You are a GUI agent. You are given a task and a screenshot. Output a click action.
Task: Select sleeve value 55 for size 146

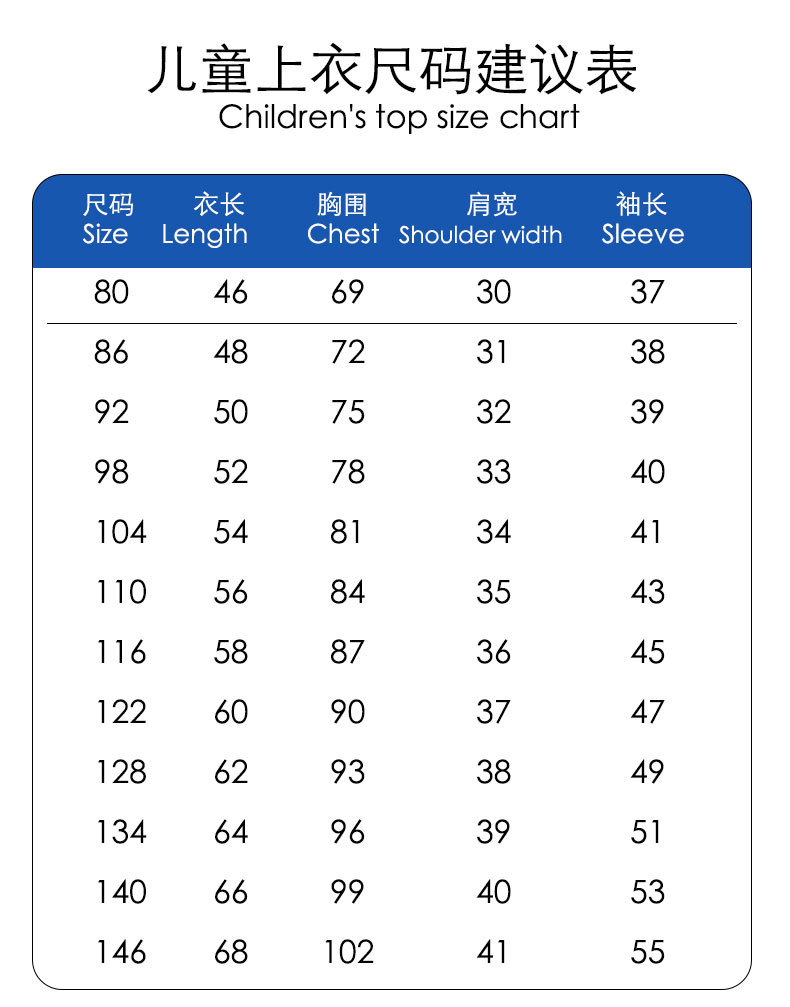(648, 952)
